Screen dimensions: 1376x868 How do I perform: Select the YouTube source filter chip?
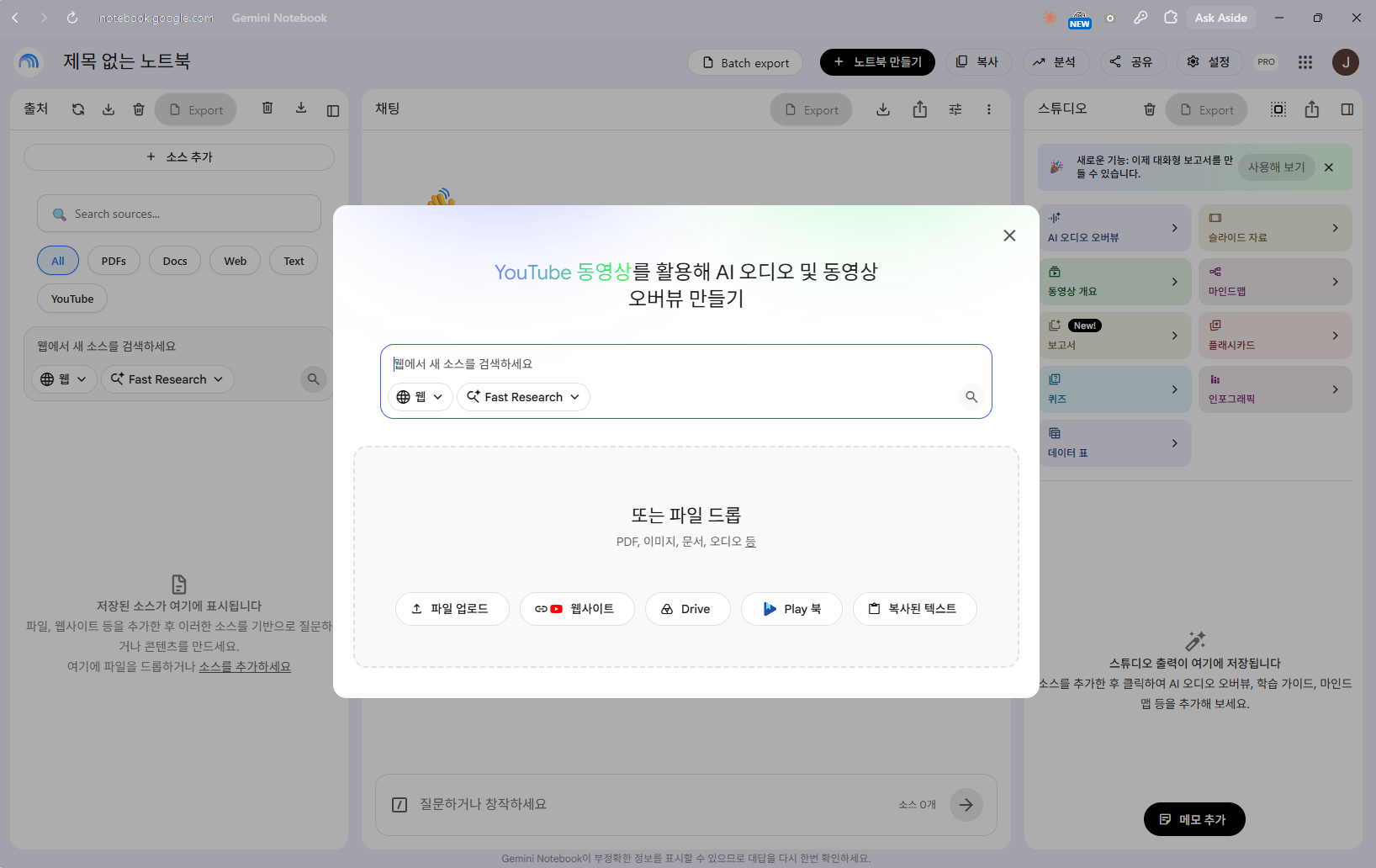point(72,299)
